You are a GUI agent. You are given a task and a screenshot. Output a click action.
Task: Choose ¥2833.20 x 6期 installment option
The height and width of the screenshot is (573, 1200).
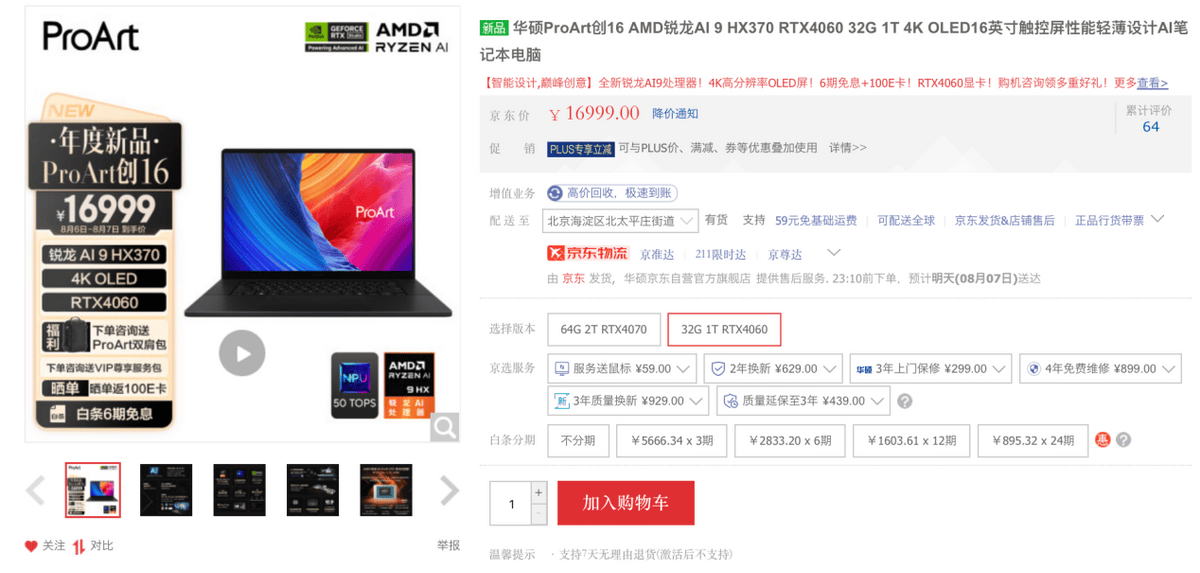790,440
